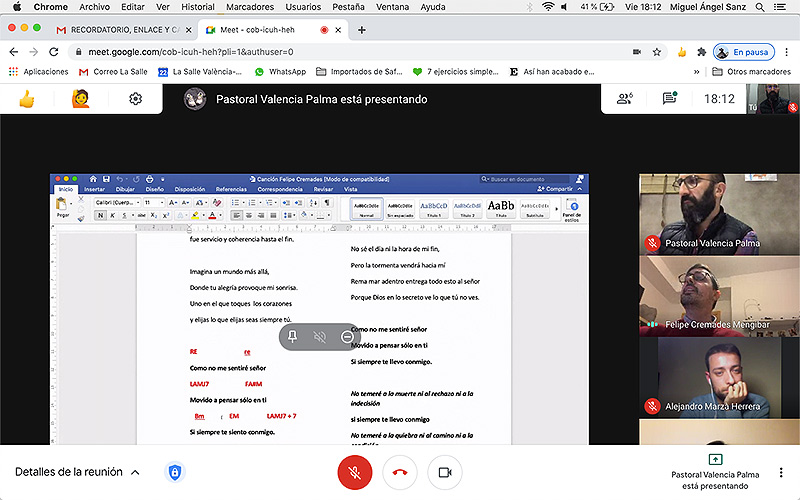Expand hidden bookmarks with the double chevron
800x500 pixels.
coord(696,72)
